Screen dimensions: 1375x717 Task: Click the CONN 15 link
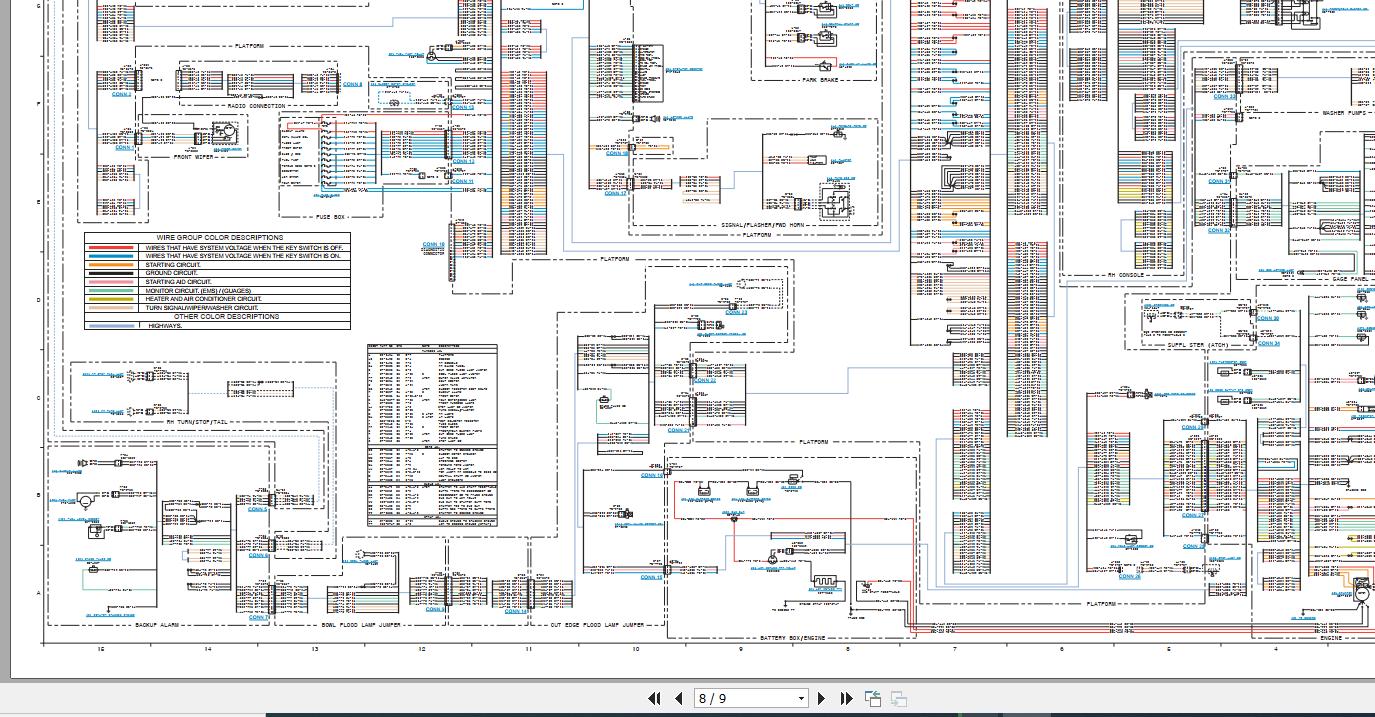650,577
